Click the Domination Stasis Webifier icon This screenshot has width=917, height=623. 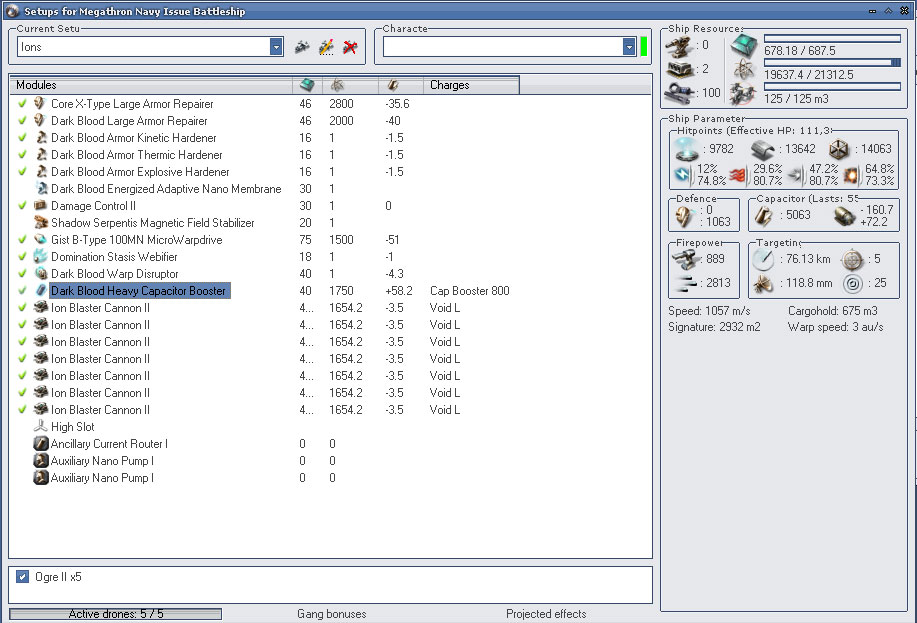[x=40, y=256]
